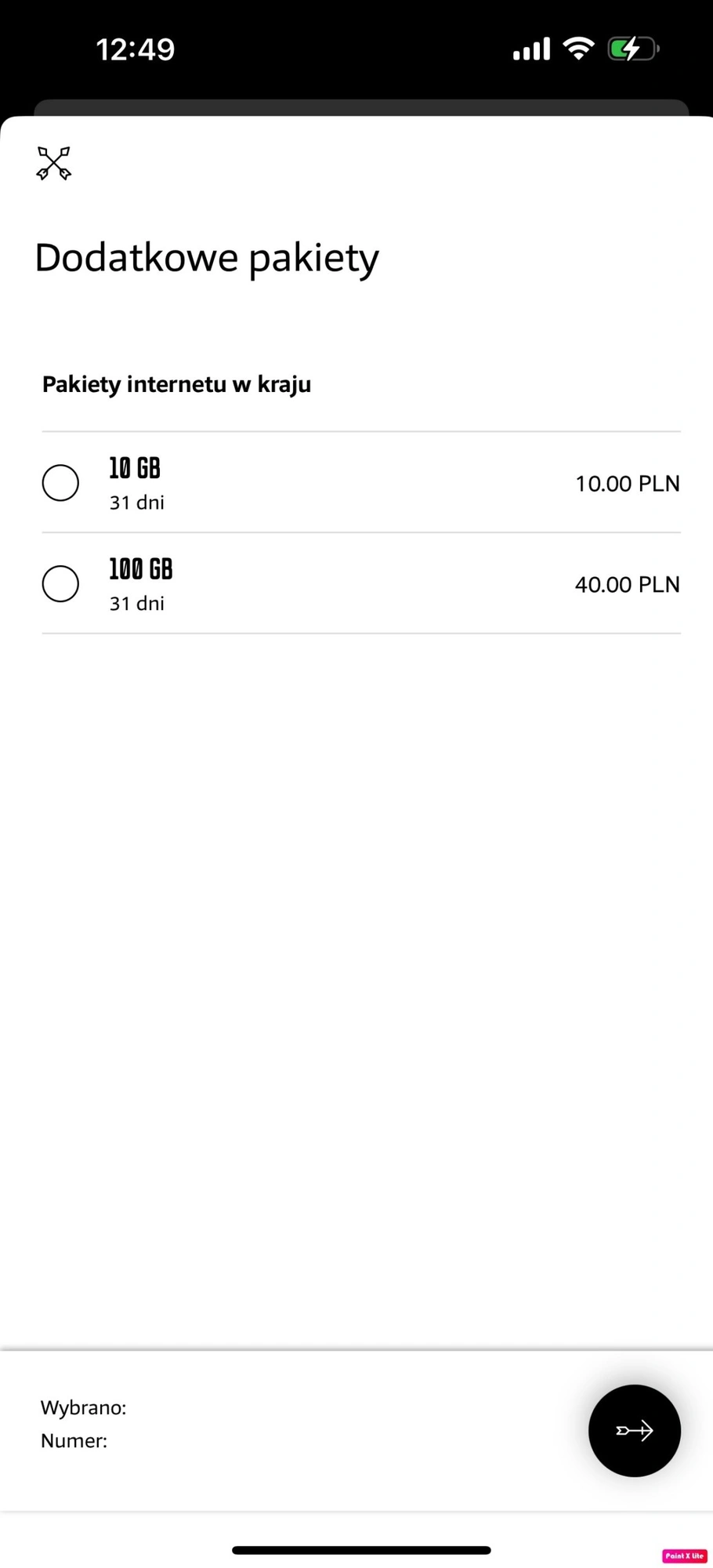Tap the 31 dni label under 100 GB
Image resolution: width=713 pixels, height=1568 pixels.
point(137,604)
